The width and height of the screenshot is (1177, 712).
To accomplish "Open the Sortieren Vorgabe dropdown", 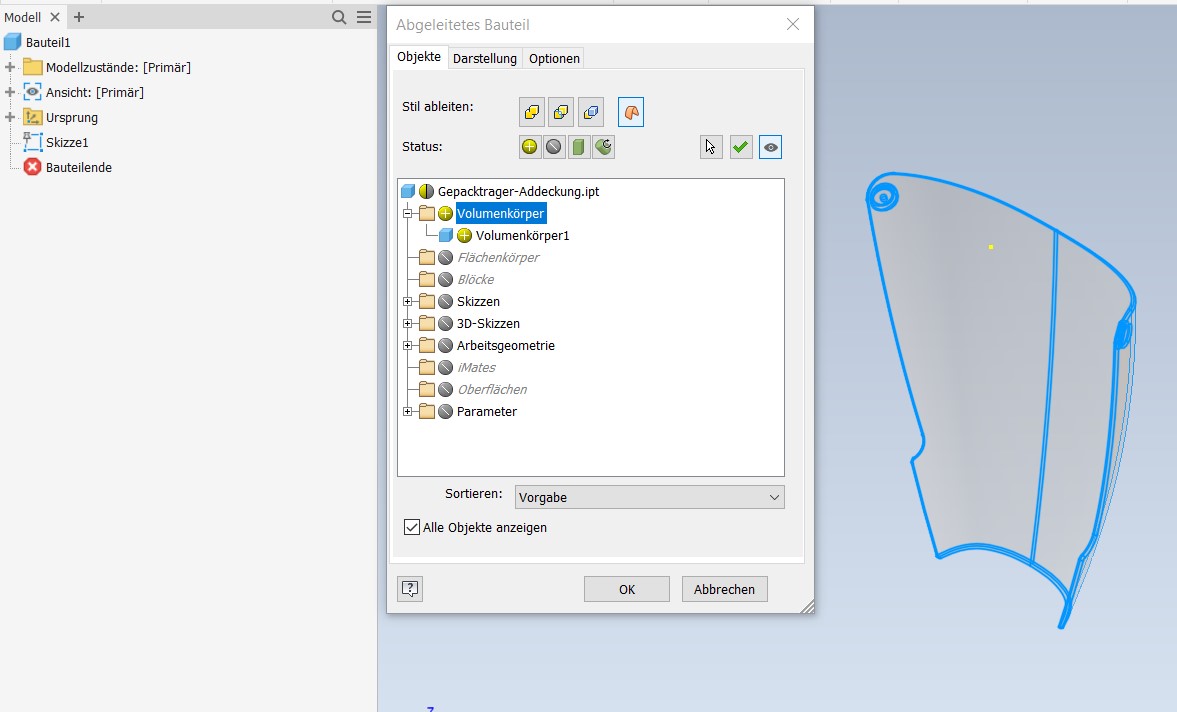I will coord(650,497).
